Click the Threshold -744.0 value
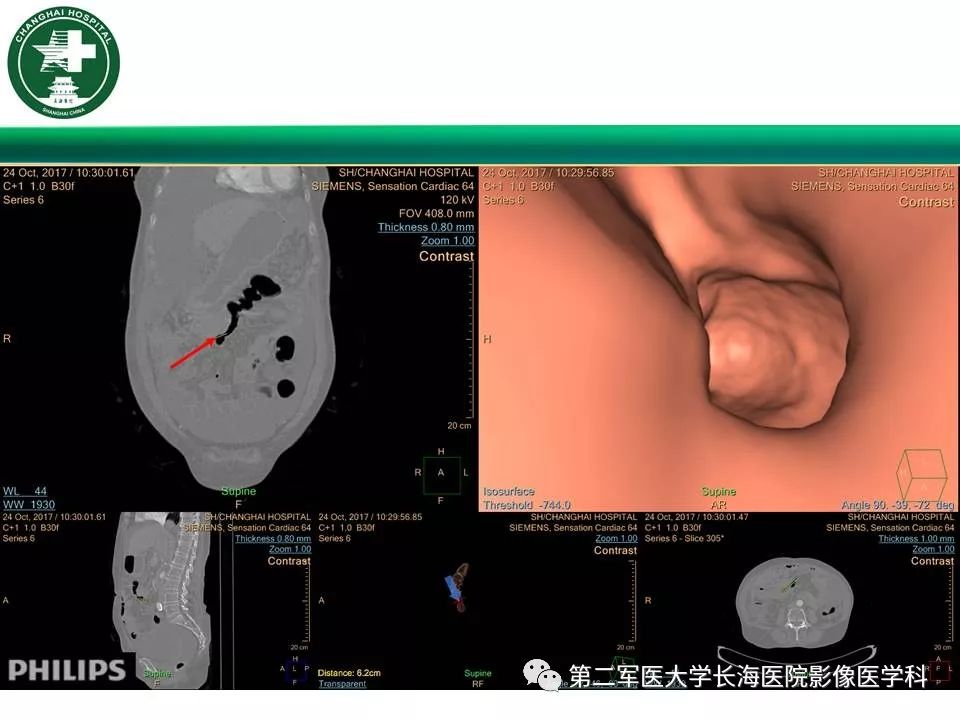 (x=527, y=505)
